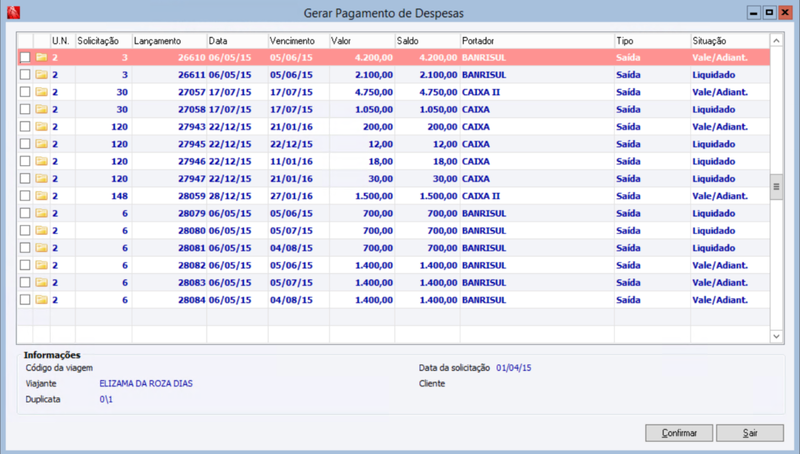Open folder icon for lançamento 27943

(41, 127)
